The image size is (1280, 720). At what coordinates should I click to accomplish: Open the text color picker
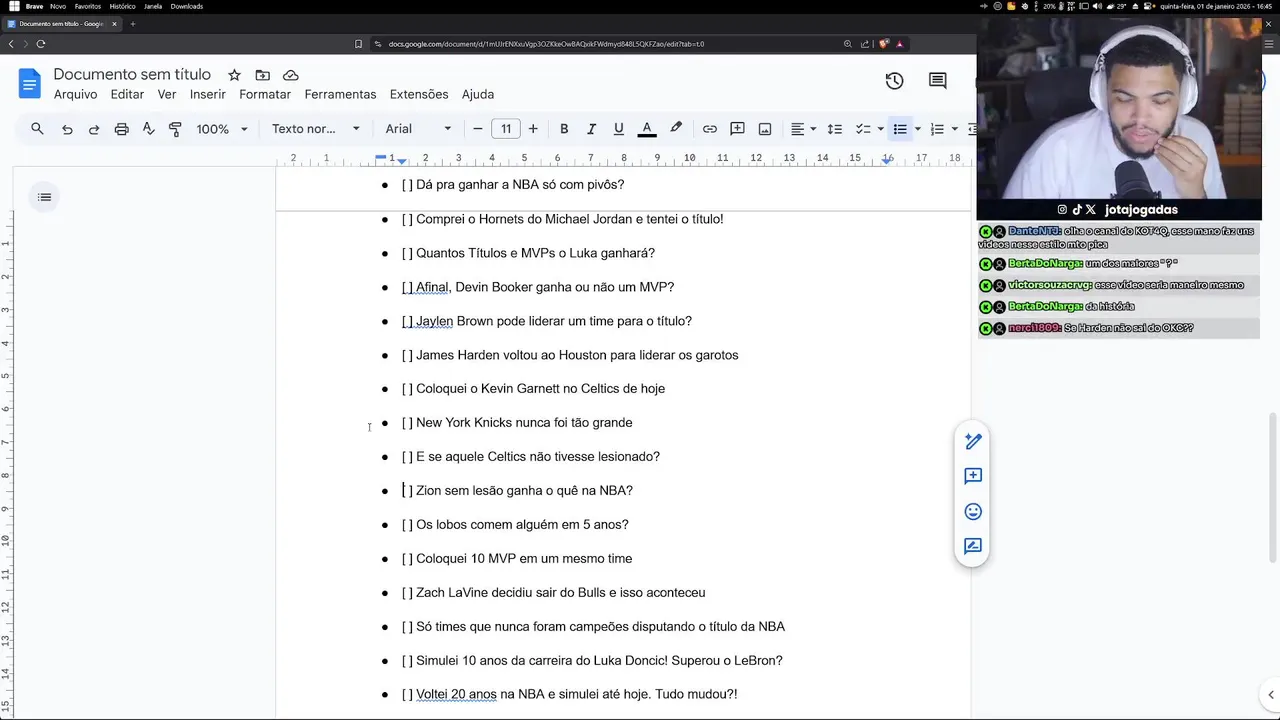pyautogui.click(x=647, y=129)
